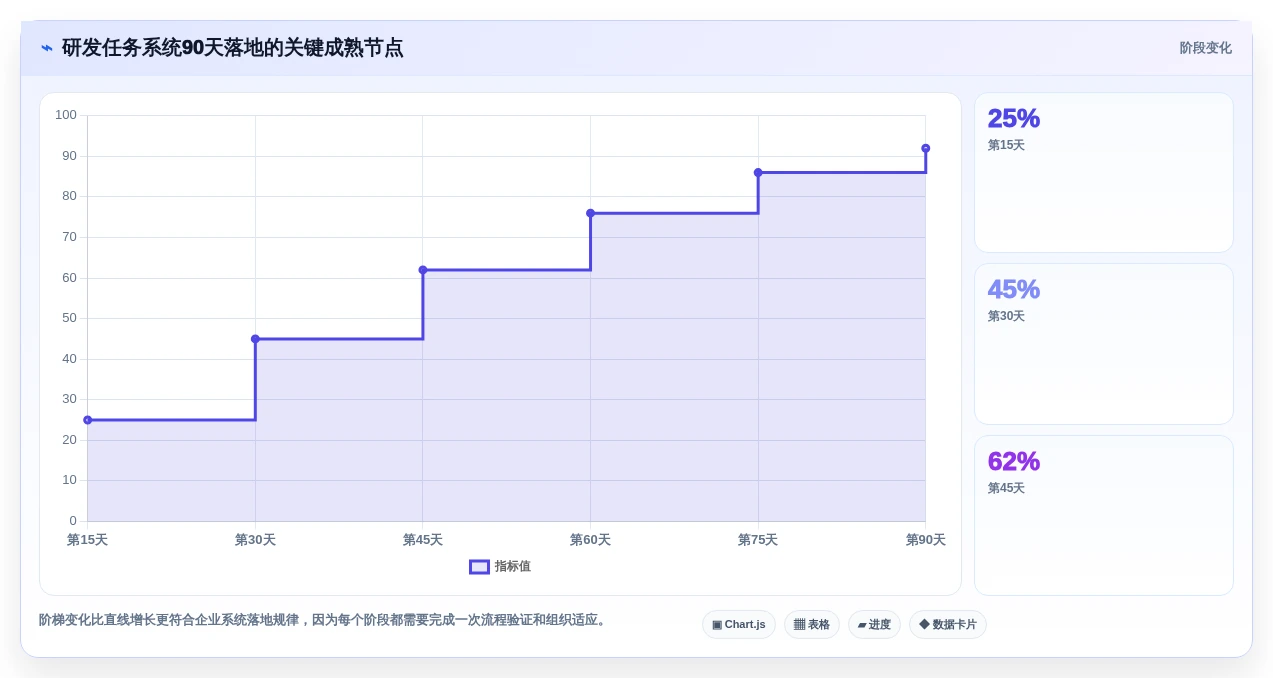
Task: Click y-axis label 50
Action: [x=69, y=318]
